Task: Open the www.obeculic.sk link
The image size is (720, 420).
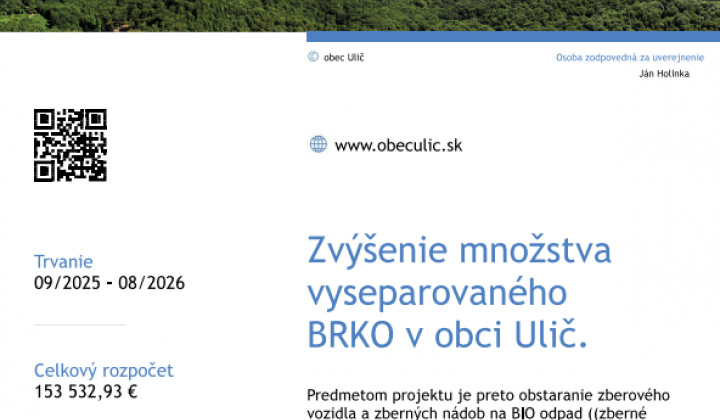Action: pyautogui.click(x=398, y=145)
